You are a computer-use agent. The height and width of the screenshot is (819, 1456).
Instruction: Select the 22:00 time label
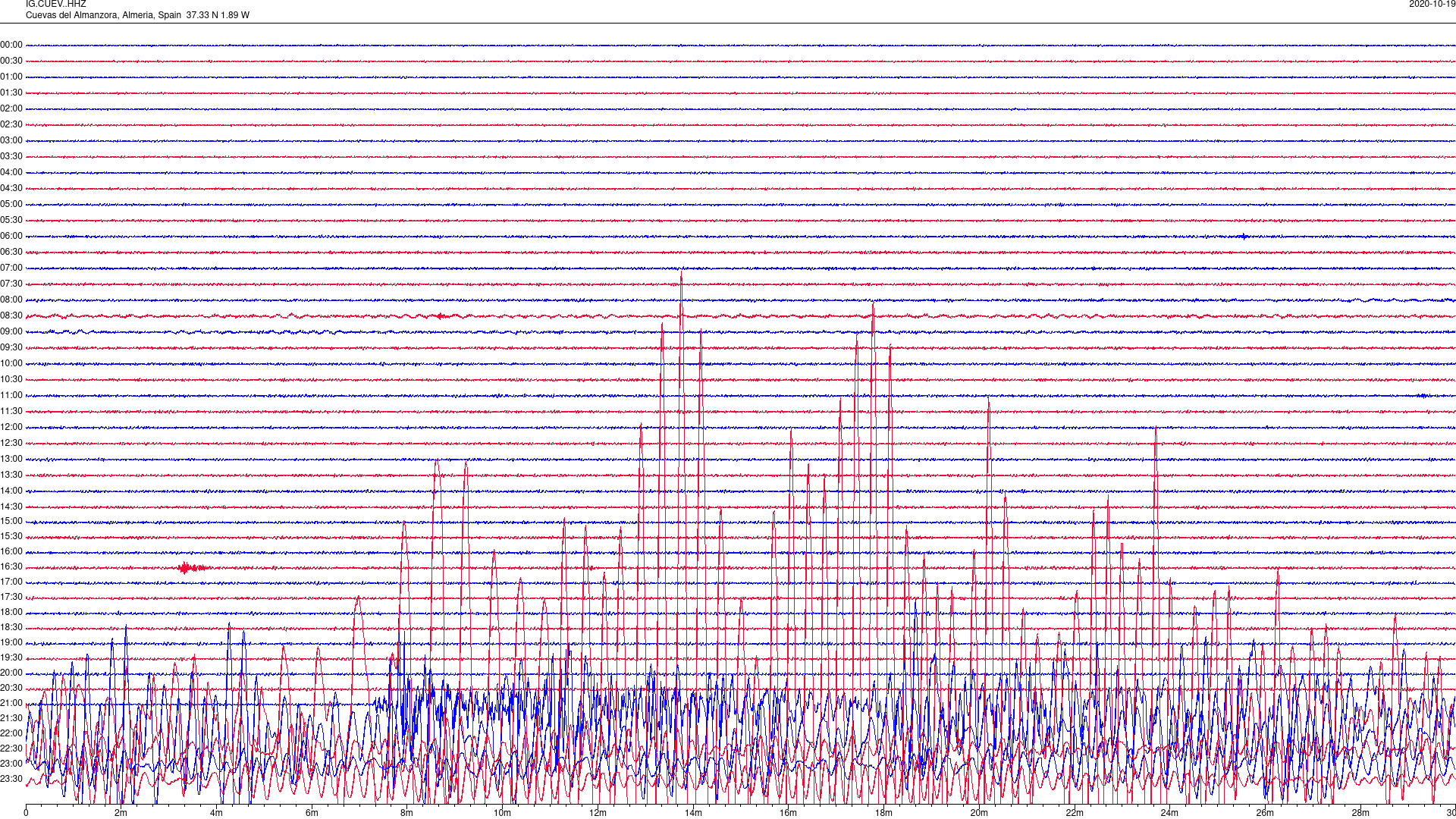tap(11, 733)
